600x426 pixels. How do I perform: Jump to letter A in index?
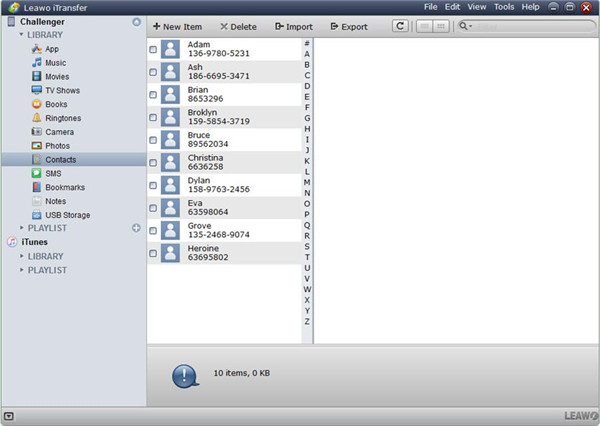click(307, 54)
